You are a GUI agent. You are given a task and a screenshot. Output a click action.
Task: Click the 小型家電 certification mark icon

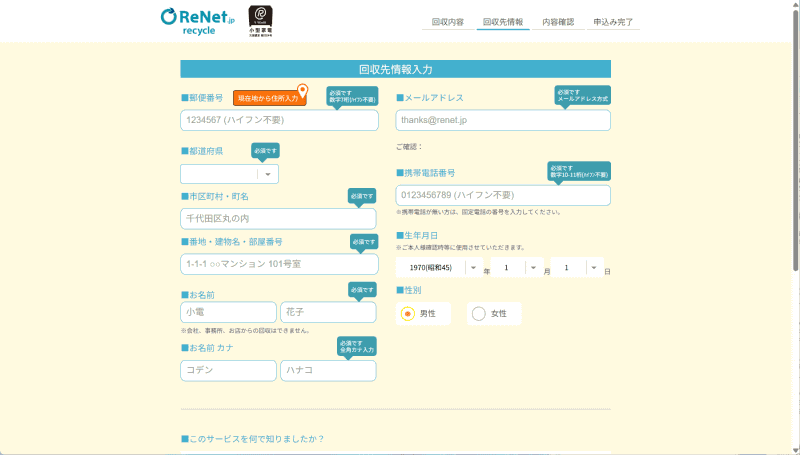[260, 21]
